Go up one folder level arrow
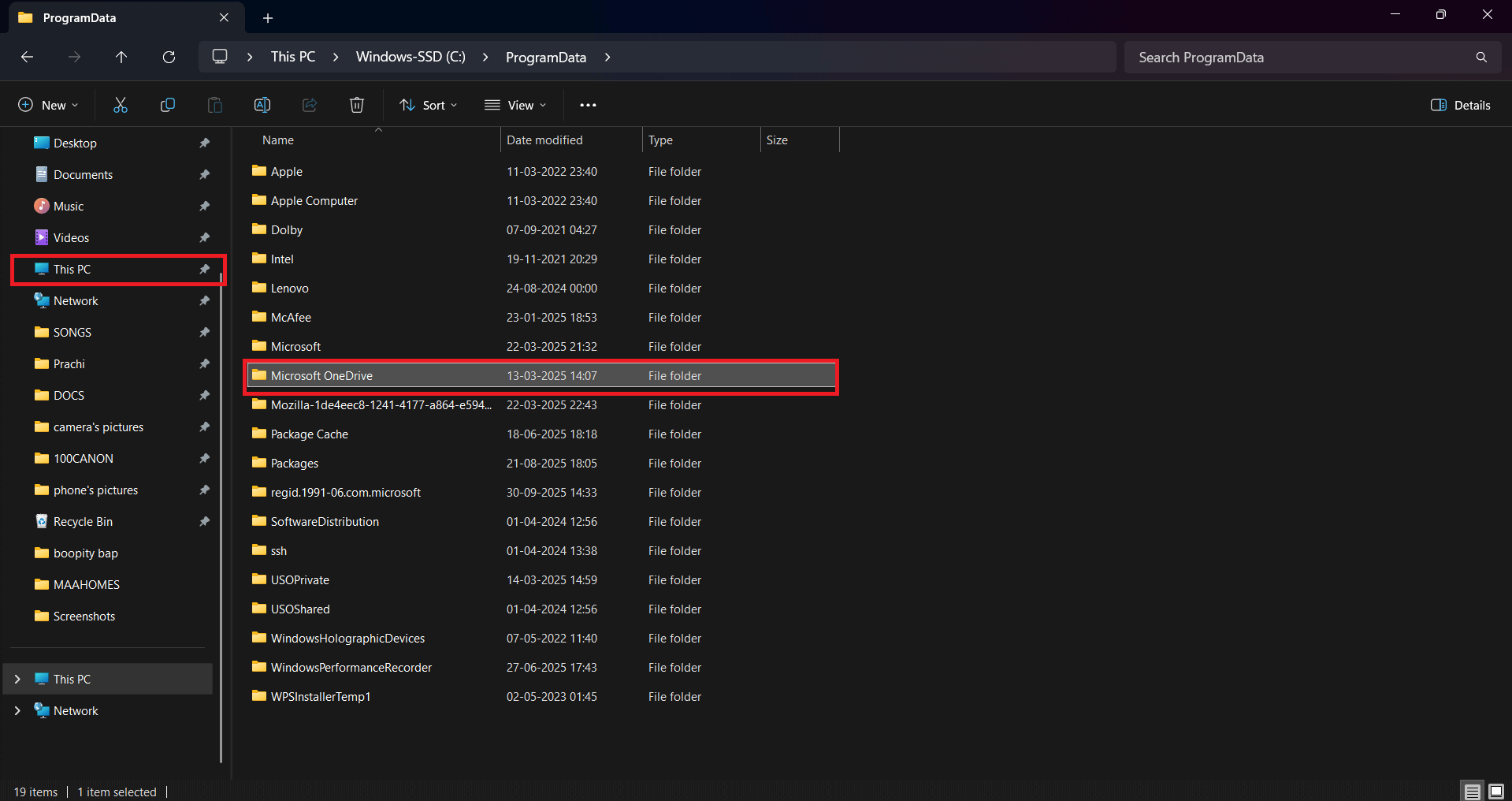The image size is (1512, 801). coord(121,58)
